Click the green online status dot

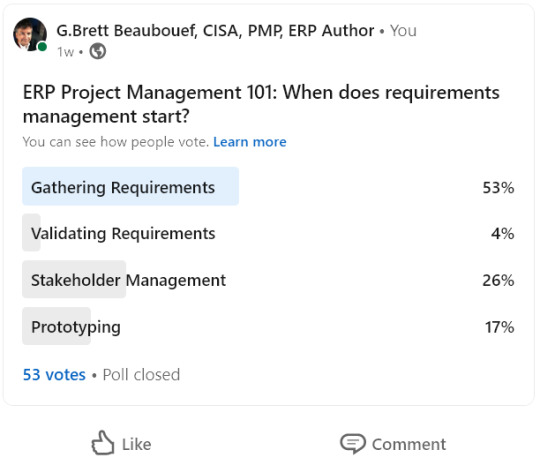pyautogui.click(x=42, y=47)
